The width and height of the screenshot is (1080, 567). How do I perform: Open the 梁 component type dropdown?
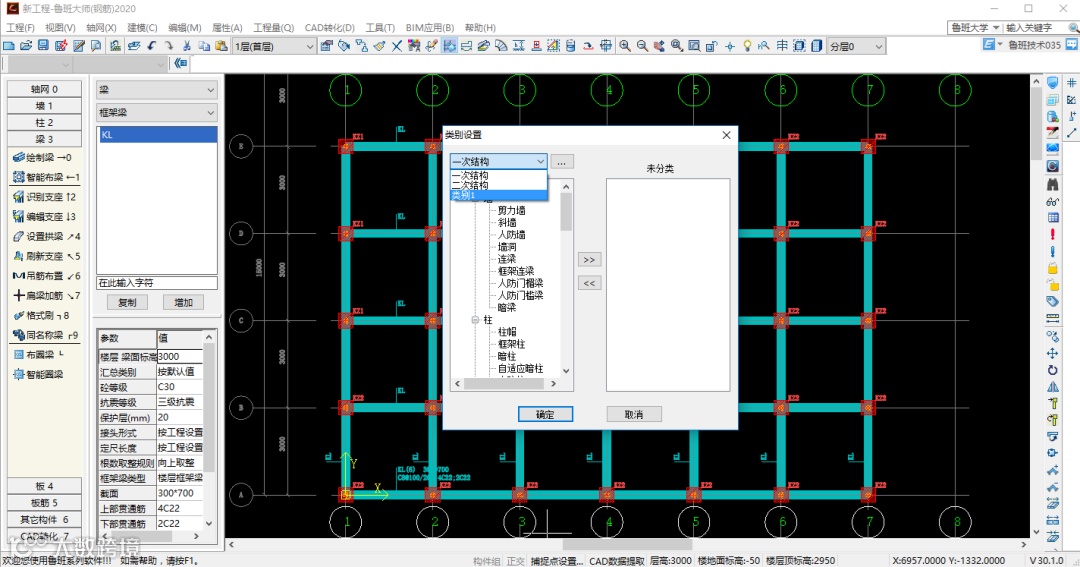157,90
